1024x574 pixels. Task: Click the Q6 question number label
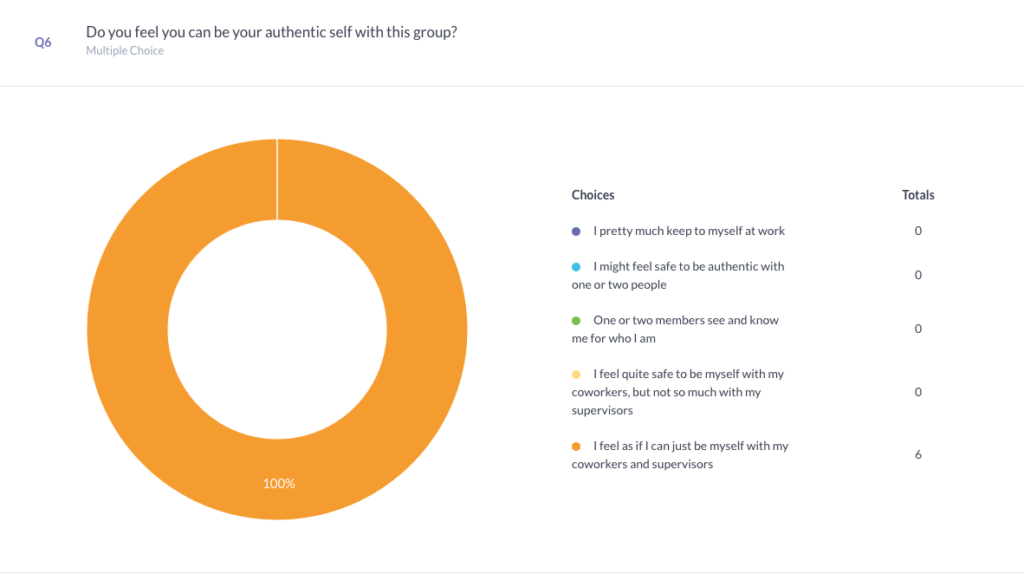tap(43, 42)
